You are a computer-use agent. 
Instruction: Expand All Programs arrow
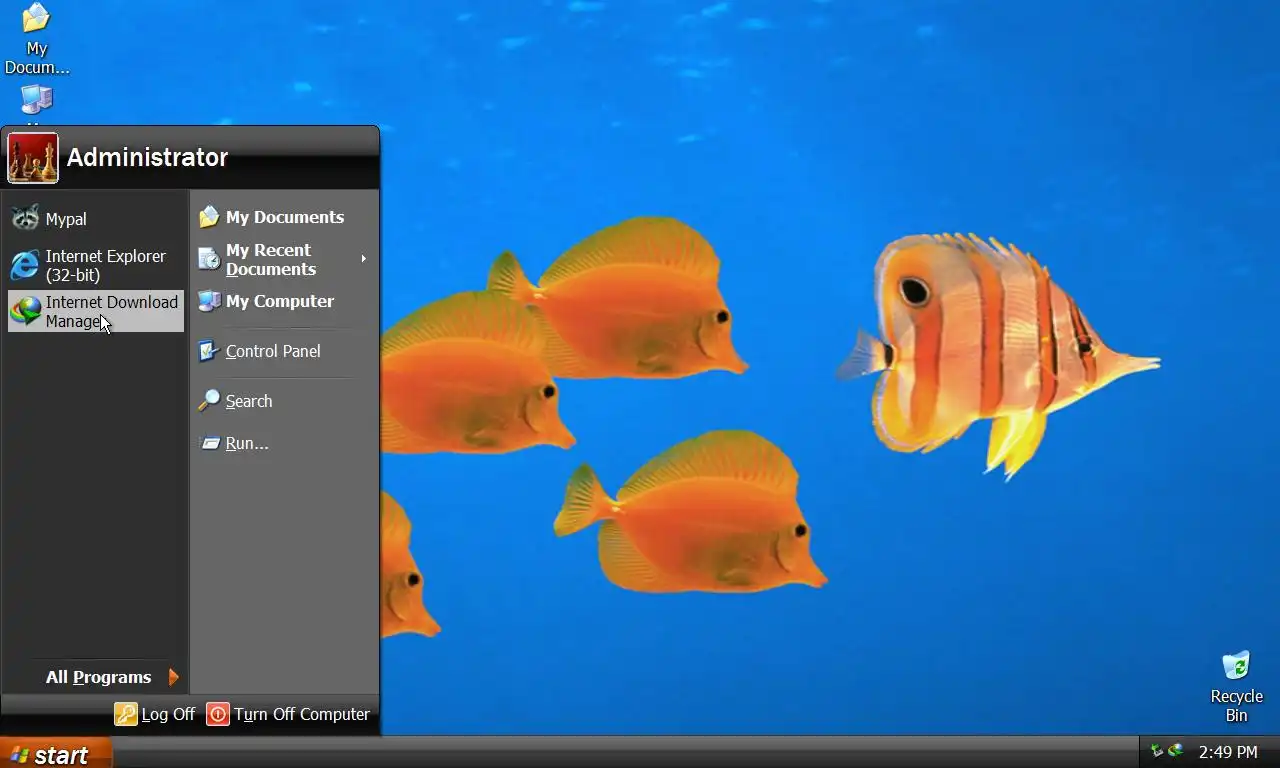(x=173, y=677)
